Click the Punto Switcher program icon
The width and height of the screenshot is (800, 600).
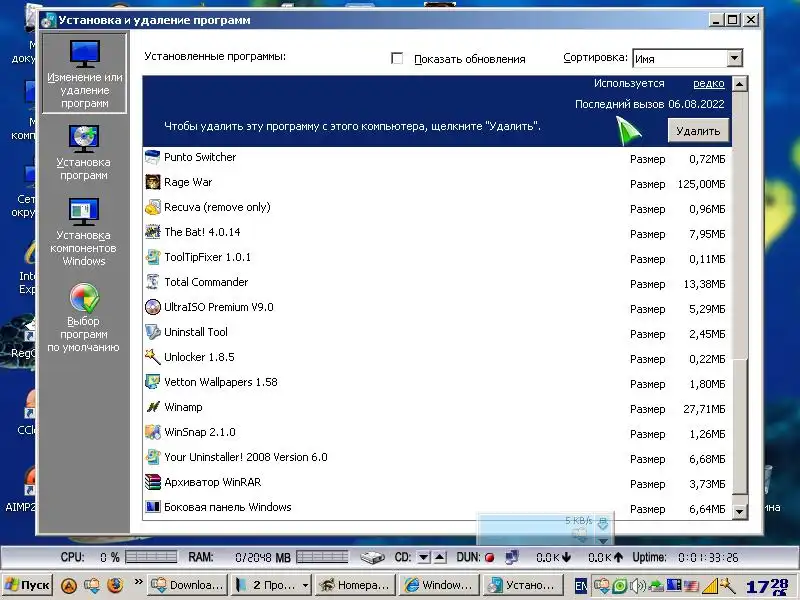153,157
